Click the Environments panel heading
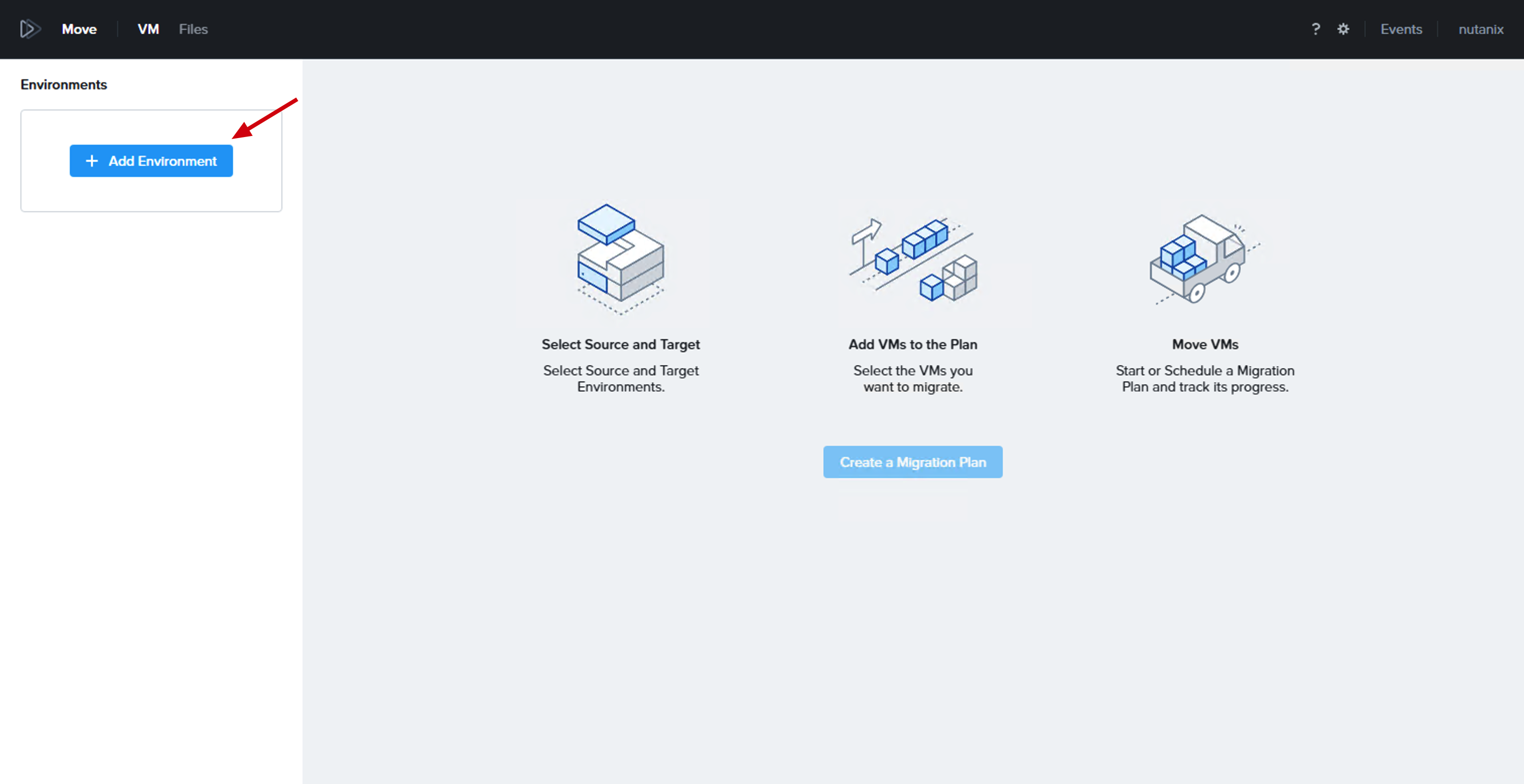The width and height of the screenshot is (1524, 784). tap(64, 85)
